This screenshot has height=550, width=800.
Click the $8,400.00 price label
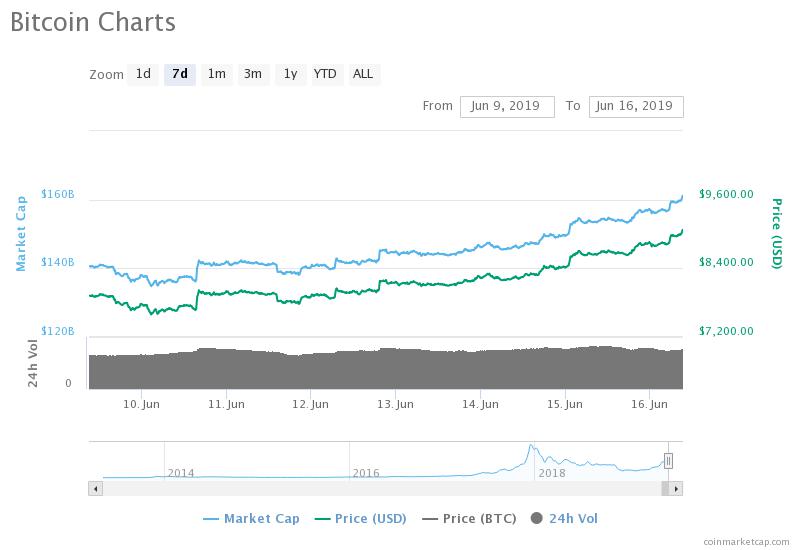point(726,262)
